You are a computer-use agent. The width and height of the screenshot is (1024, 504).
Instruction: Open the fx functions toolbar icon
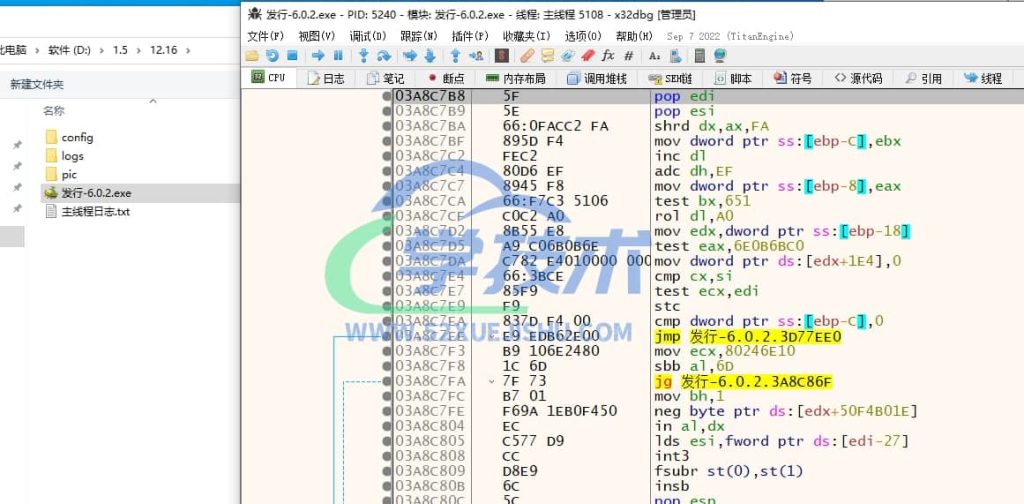pyautogui.click(x=607, y=56)
